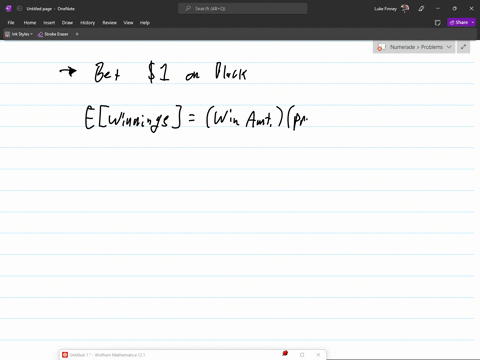Click the OneNote app icon in title bar
This screenshot has height=360, width=480.
pos(9,9)
